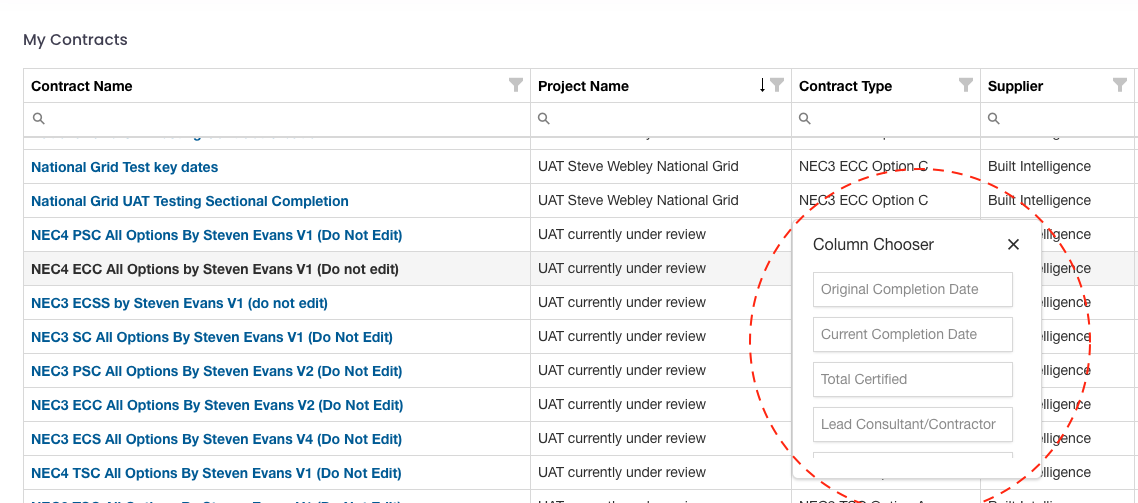Sort by Project Name column header

583,86
